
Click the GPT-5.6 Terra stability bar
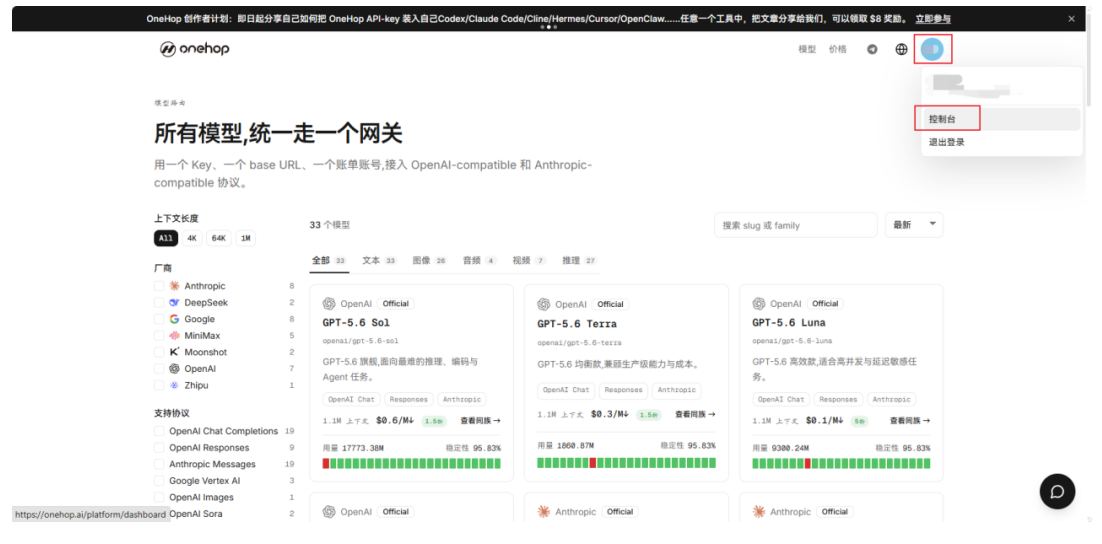[627, 462]
